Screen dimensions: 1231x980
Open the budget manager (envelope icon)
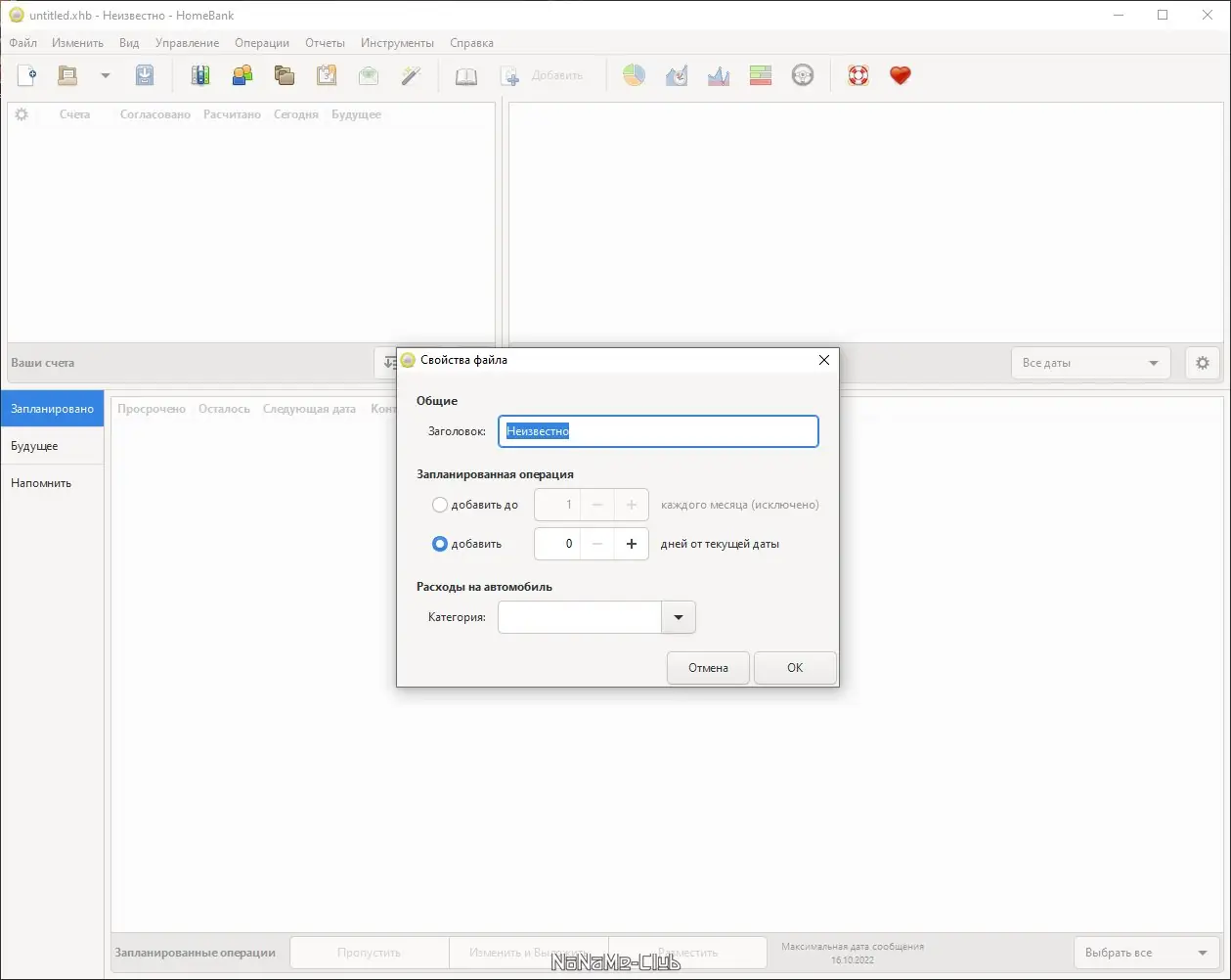[x=369, y=75]
